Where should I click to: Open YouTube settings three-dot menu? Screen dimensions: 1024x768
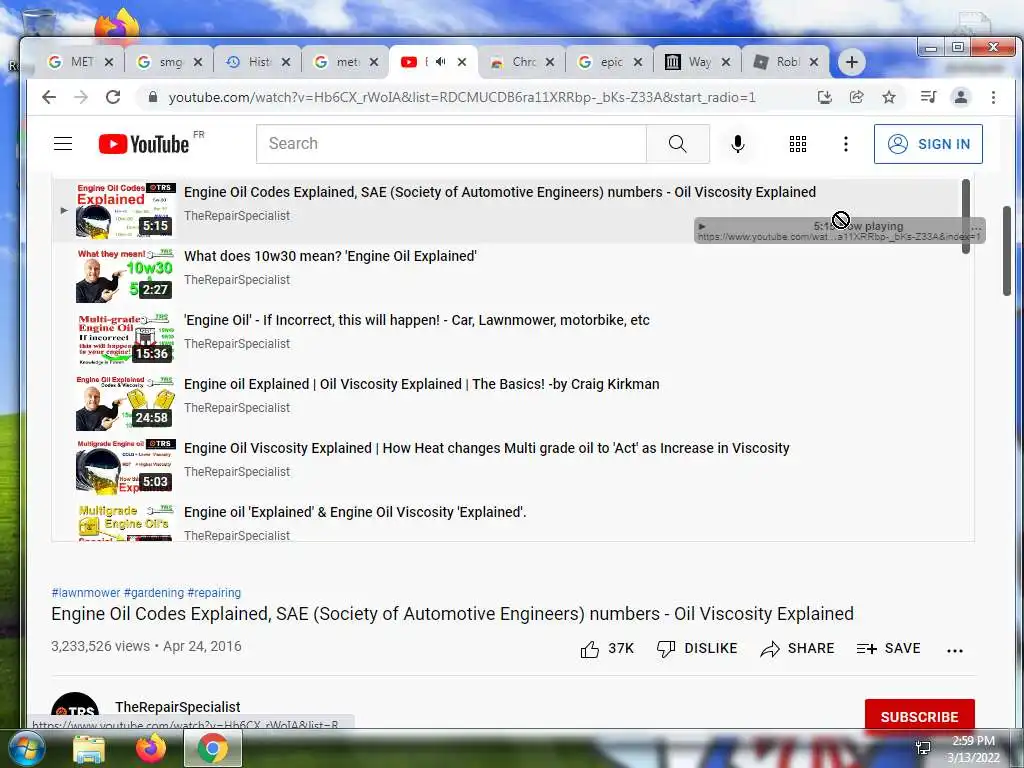coord(846,144)
